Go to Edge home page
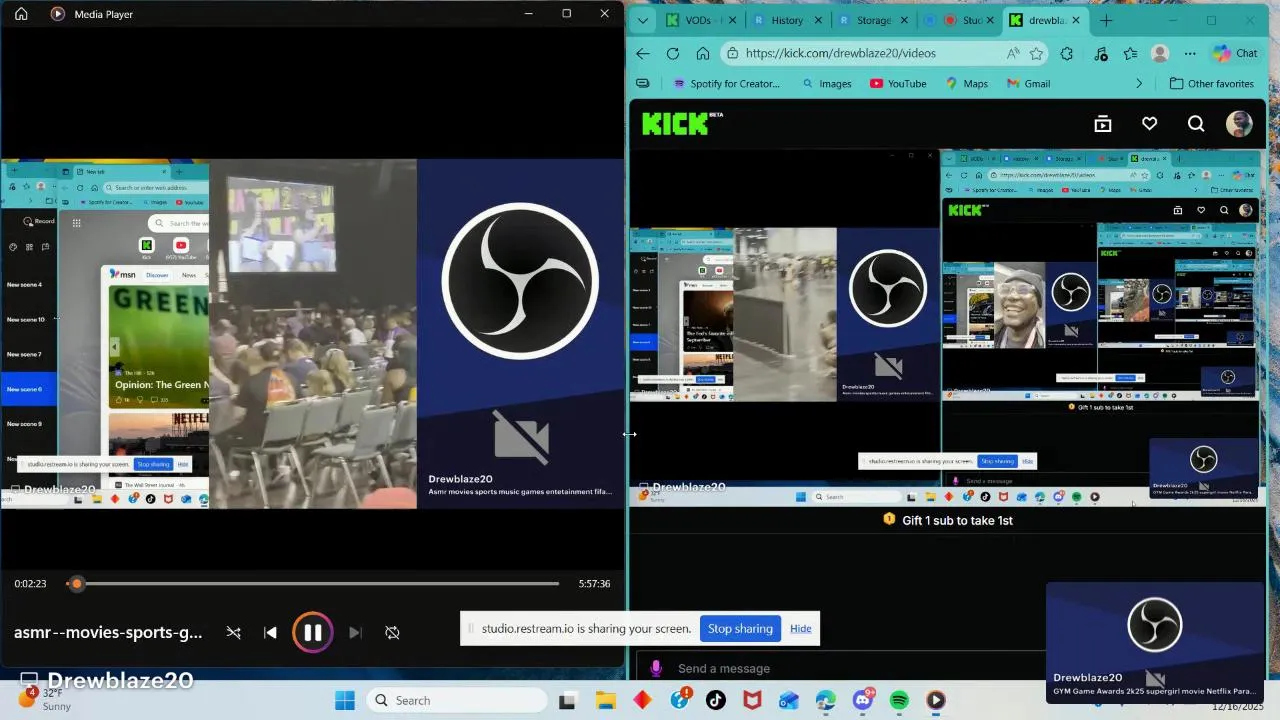 [x=703, y=54]
